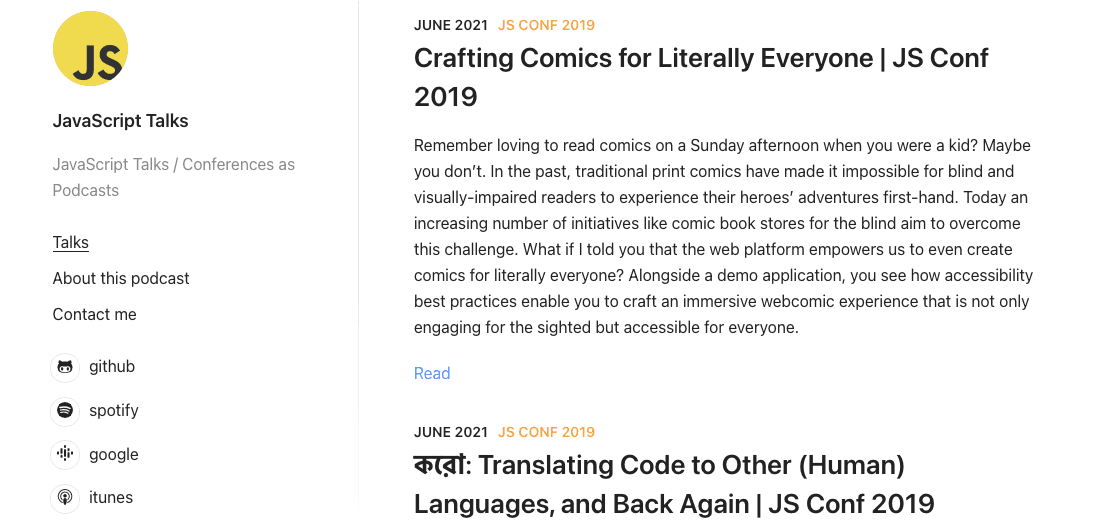Open About this podcast page
Screen dimensions: 1100x528
[121, 278]
